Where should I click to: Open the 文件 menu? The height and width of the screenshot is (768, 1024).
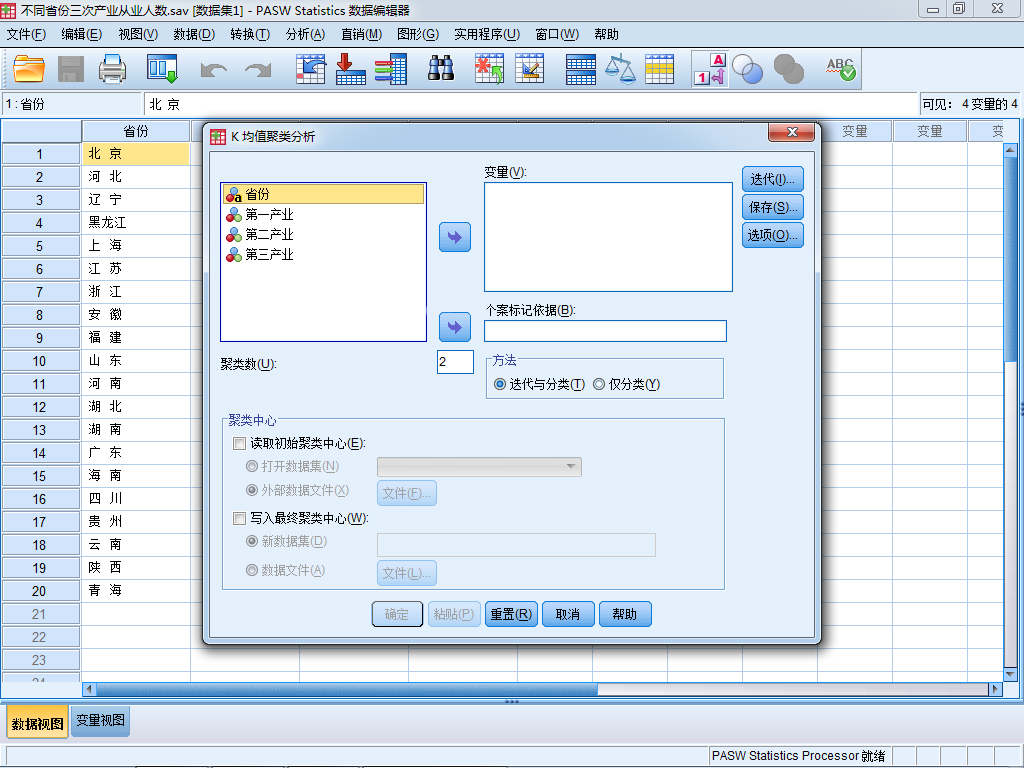(x=26, y=34)
